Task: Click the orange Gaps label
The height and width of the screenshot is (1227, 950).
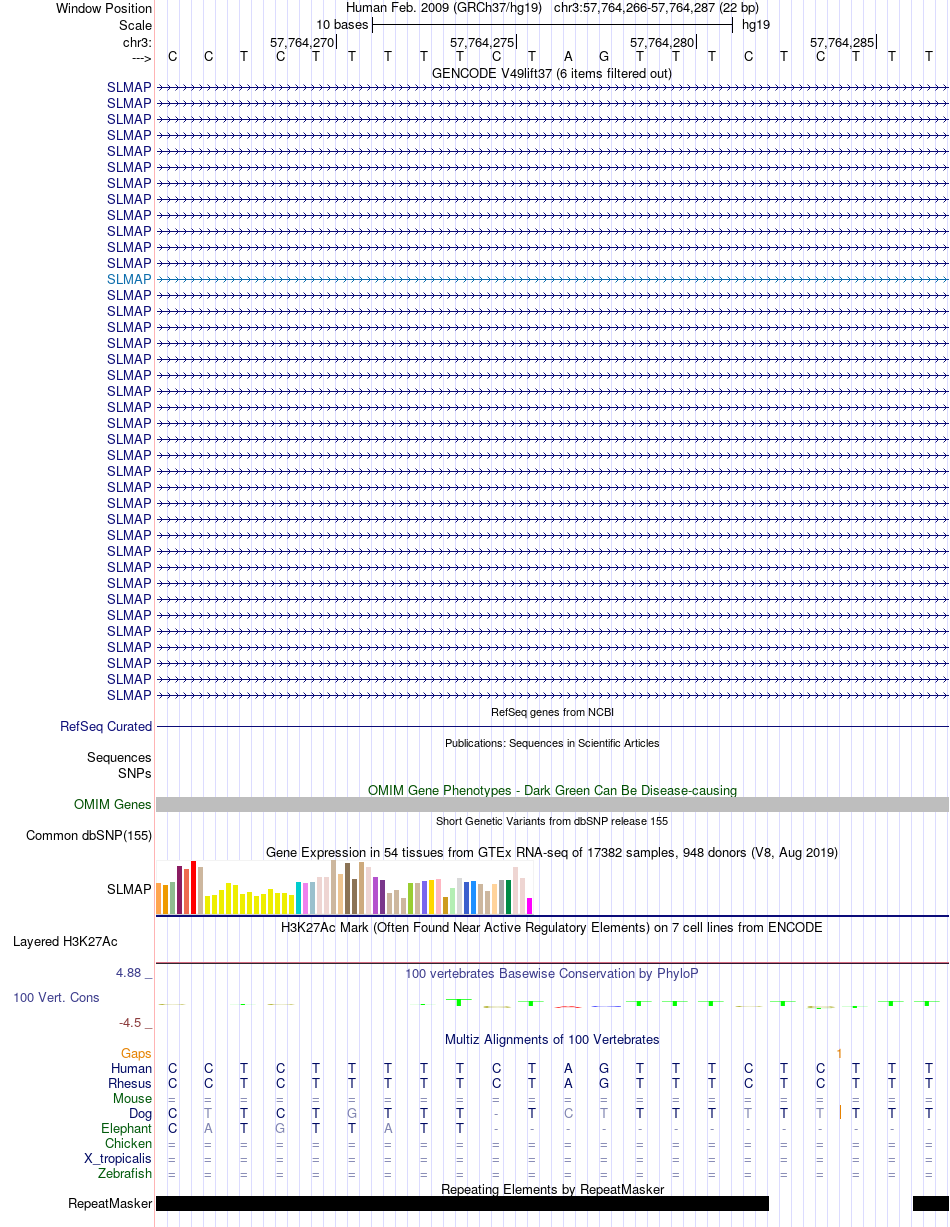Action: click(136, 1054)
